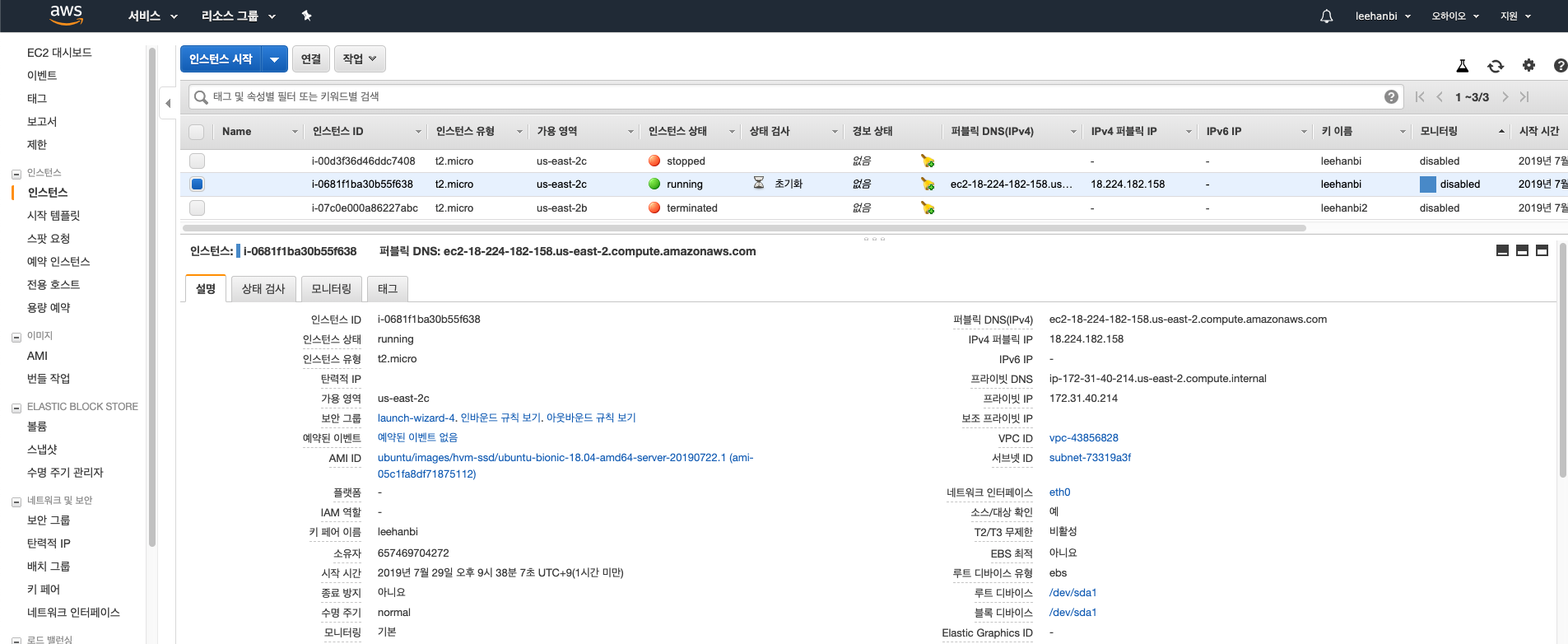Viewport: 1568px width, 644px height.
Task: Open the notifications bell
Action: click(x=1326, y=16)
